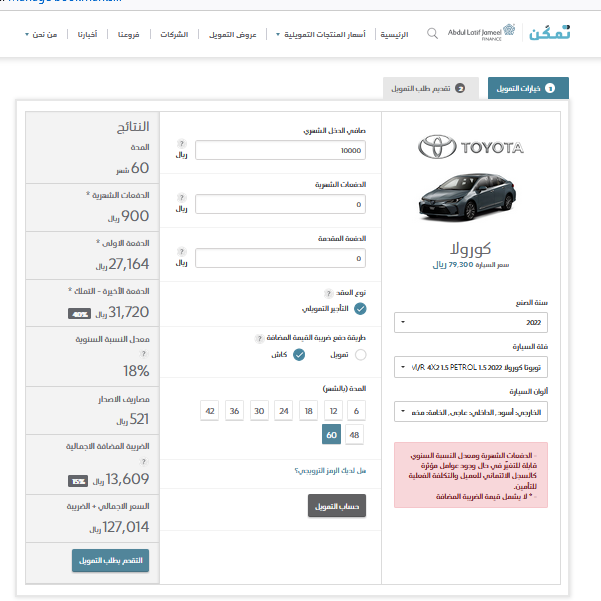The height and width of the screenshot is (601, 601).
Task: Click the promo code link
Action: point(330,470)
